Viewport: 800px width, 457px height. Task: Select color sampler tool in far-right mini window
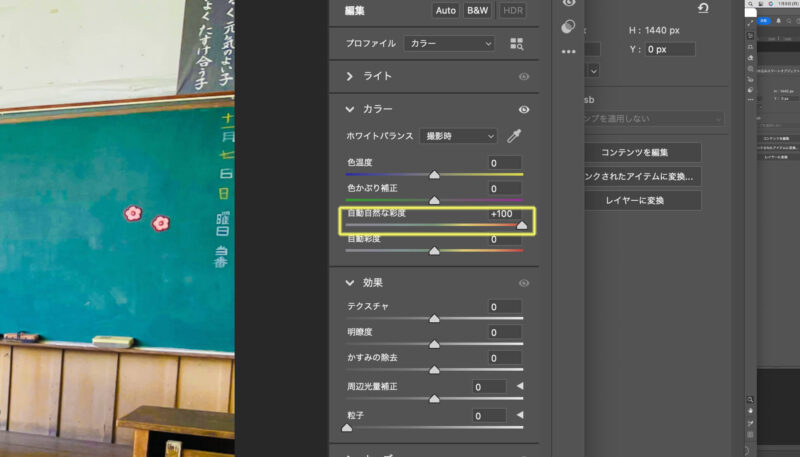(x=750, y=423)
